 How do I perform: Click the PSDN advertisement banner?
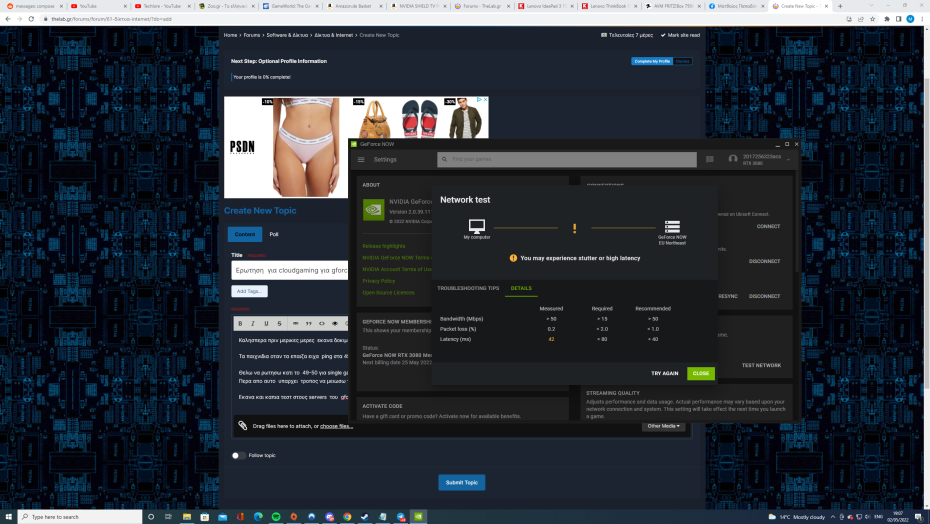(x=286, y=147)
